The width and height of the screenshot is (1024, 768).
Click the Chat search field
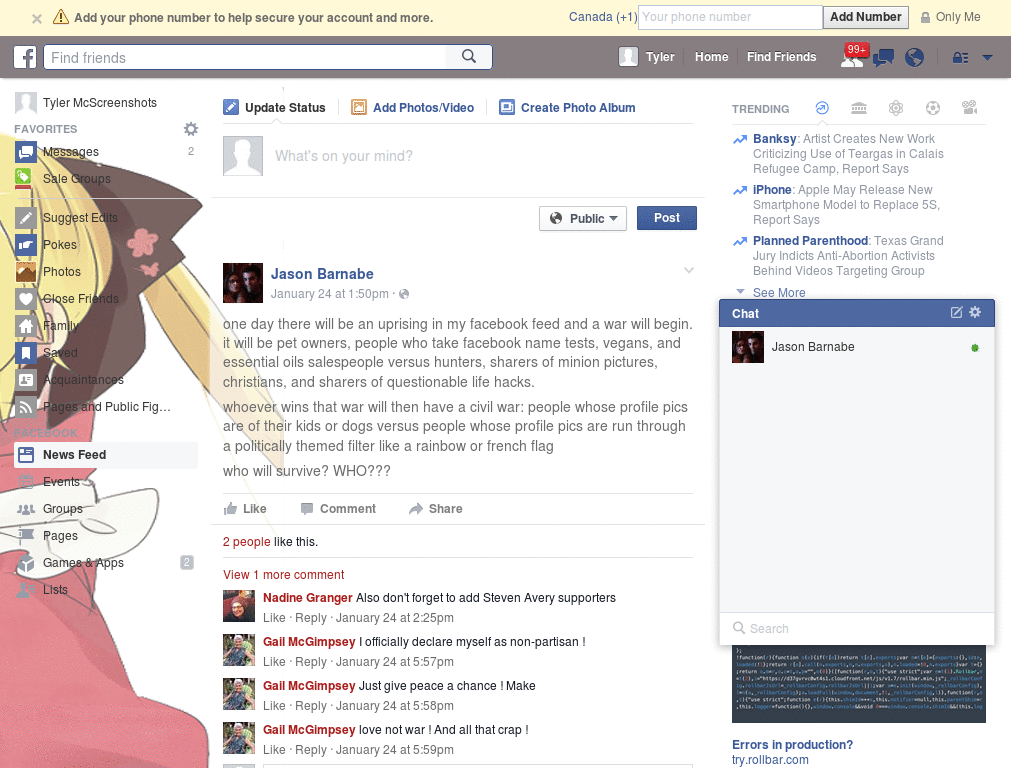pyautogui.click(x=857, y=628)
